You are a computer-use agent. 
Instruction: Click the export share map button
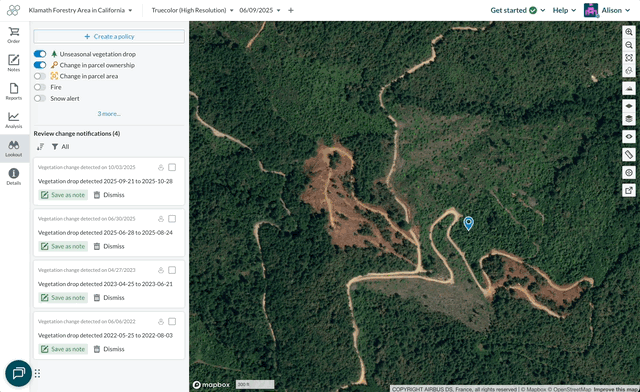click(x=629, y=190)
